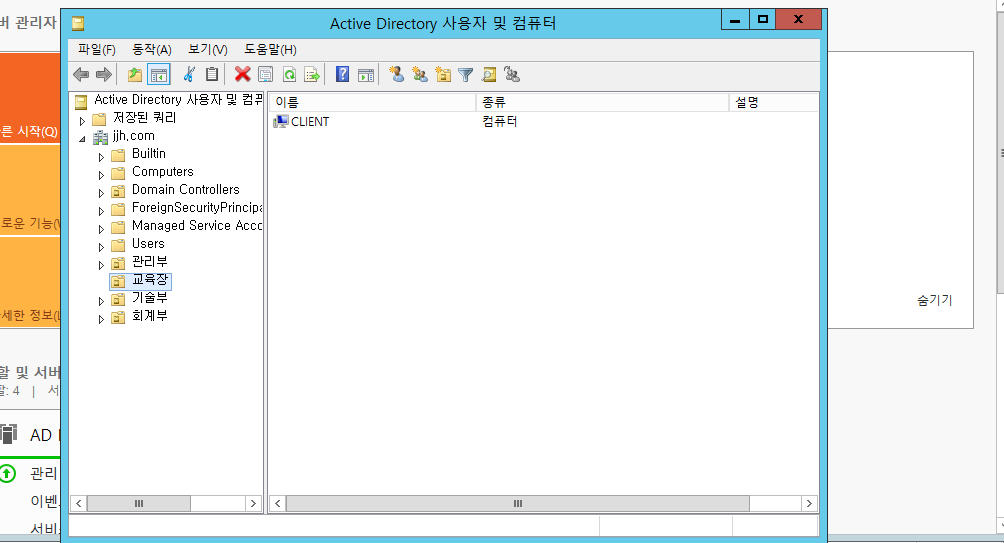1004x543 pixels.
Task: Click the console icon in the title bar
Action: click(78, 24)
